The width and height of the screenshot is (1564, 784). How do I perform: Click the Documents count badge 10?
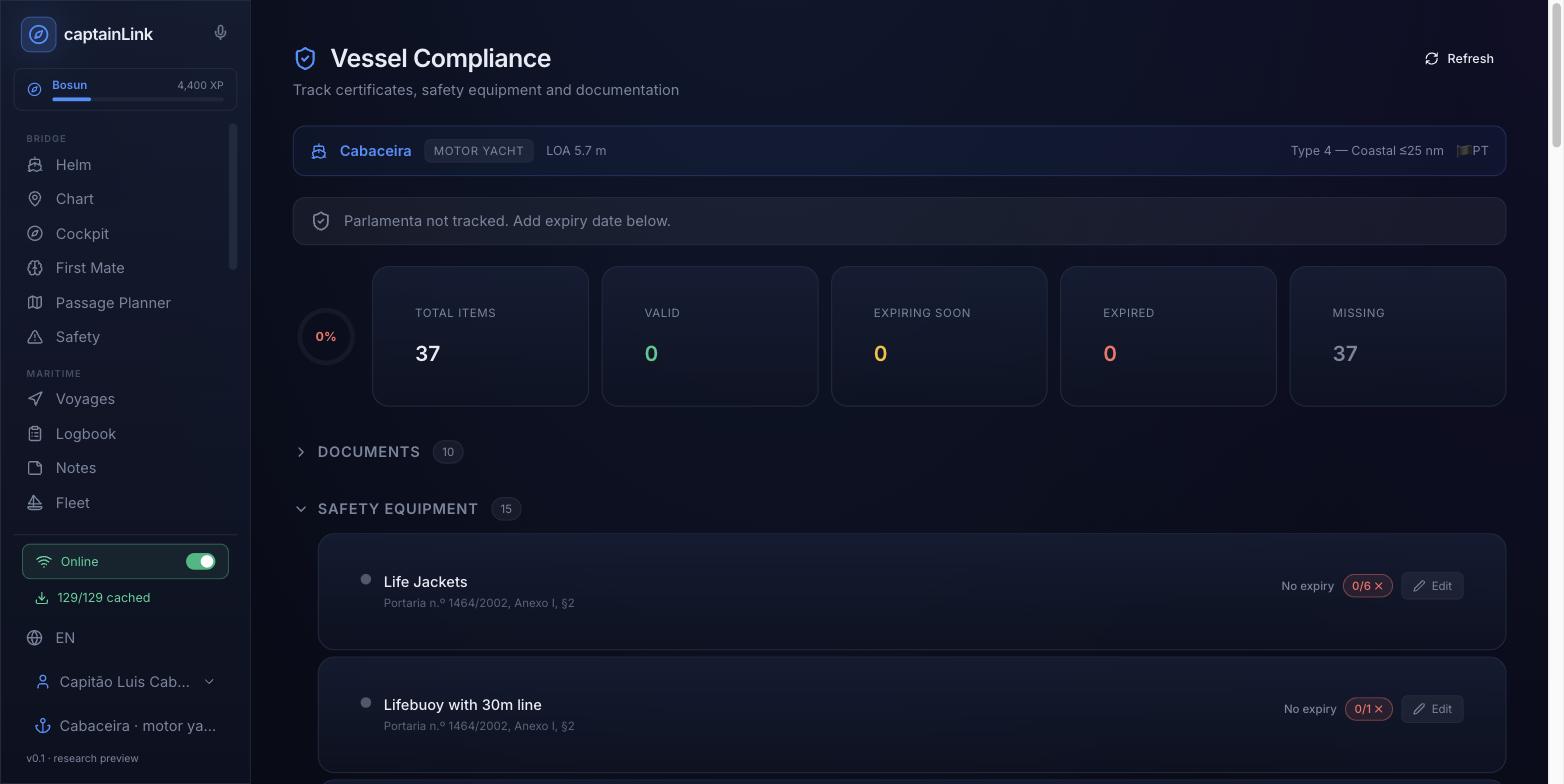point(448,452)
